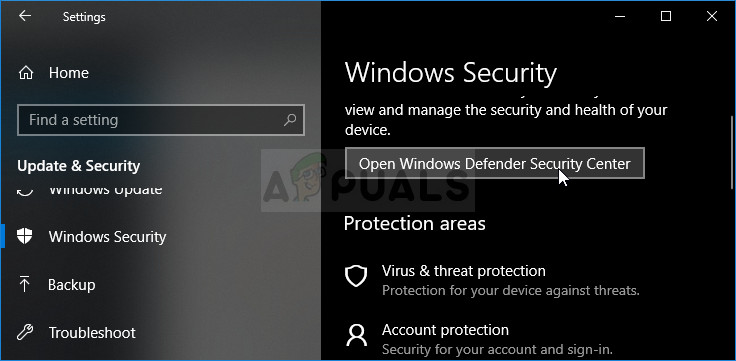Select the partially visible Windows Update item

[106, 191]
